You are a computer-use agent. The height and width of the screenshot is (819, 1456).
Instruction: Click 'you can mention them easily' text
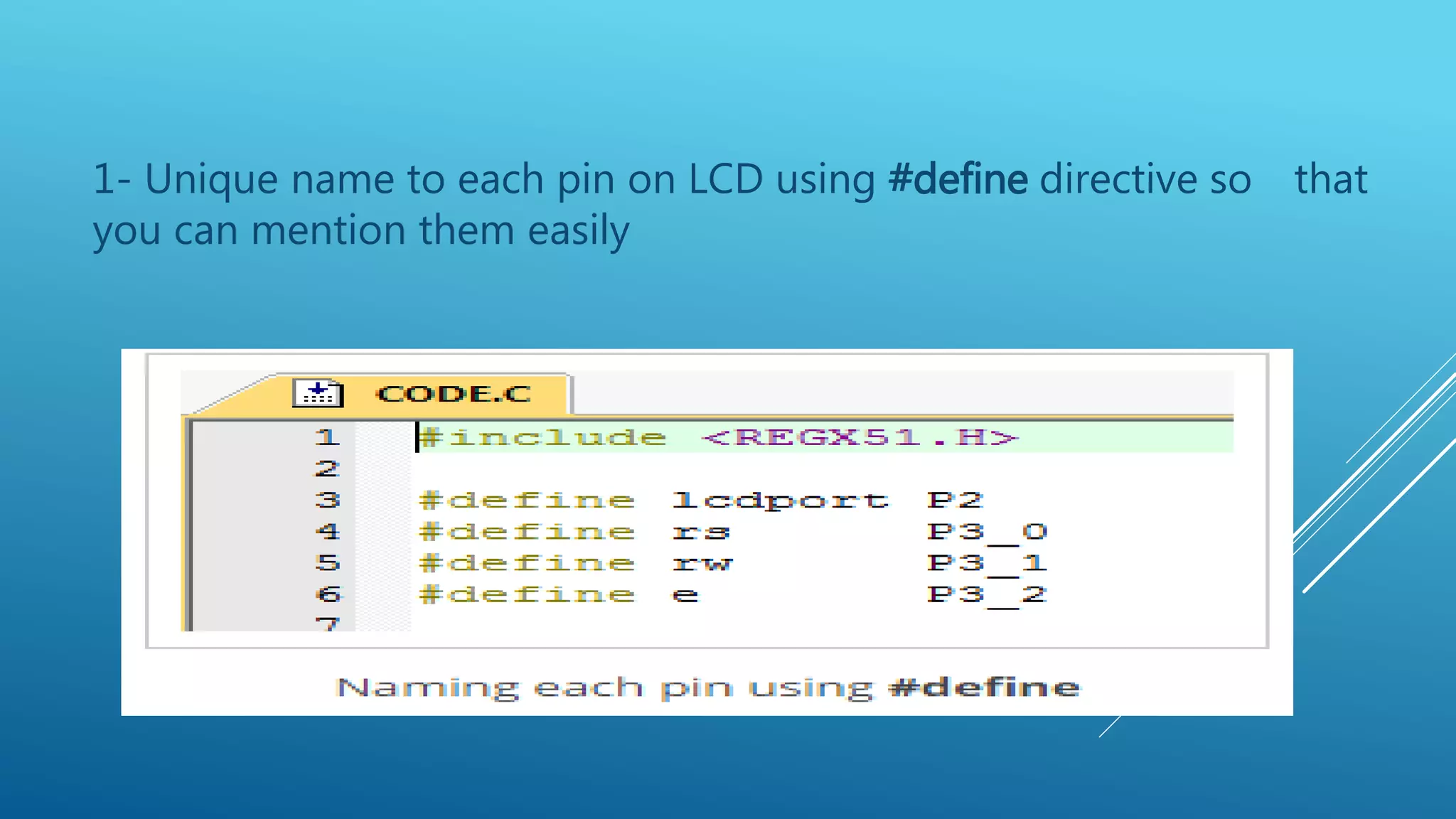361,230
